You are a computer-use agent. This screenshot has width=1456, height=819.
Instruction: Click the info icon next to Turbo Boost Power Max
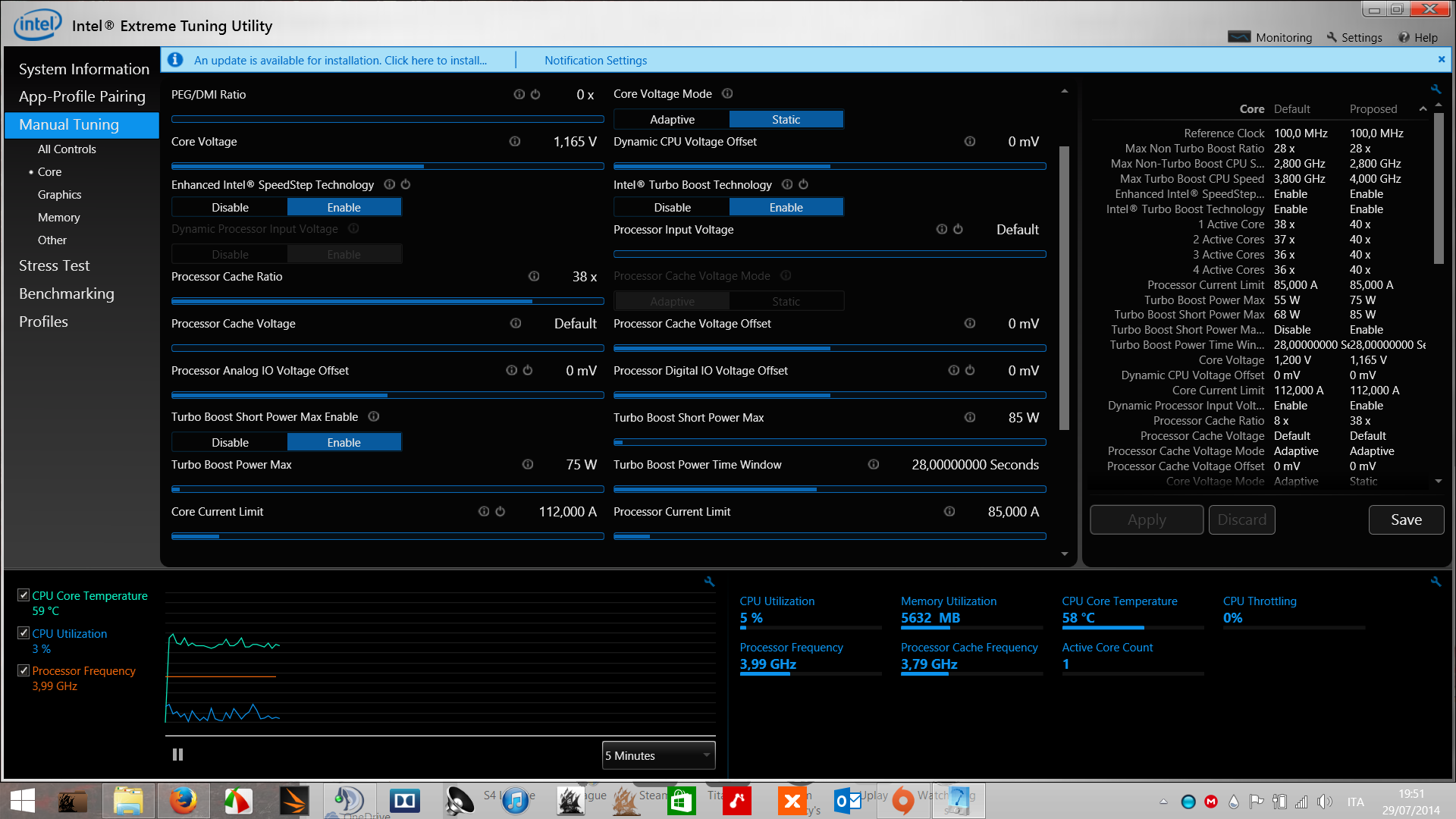pos(528,465)
